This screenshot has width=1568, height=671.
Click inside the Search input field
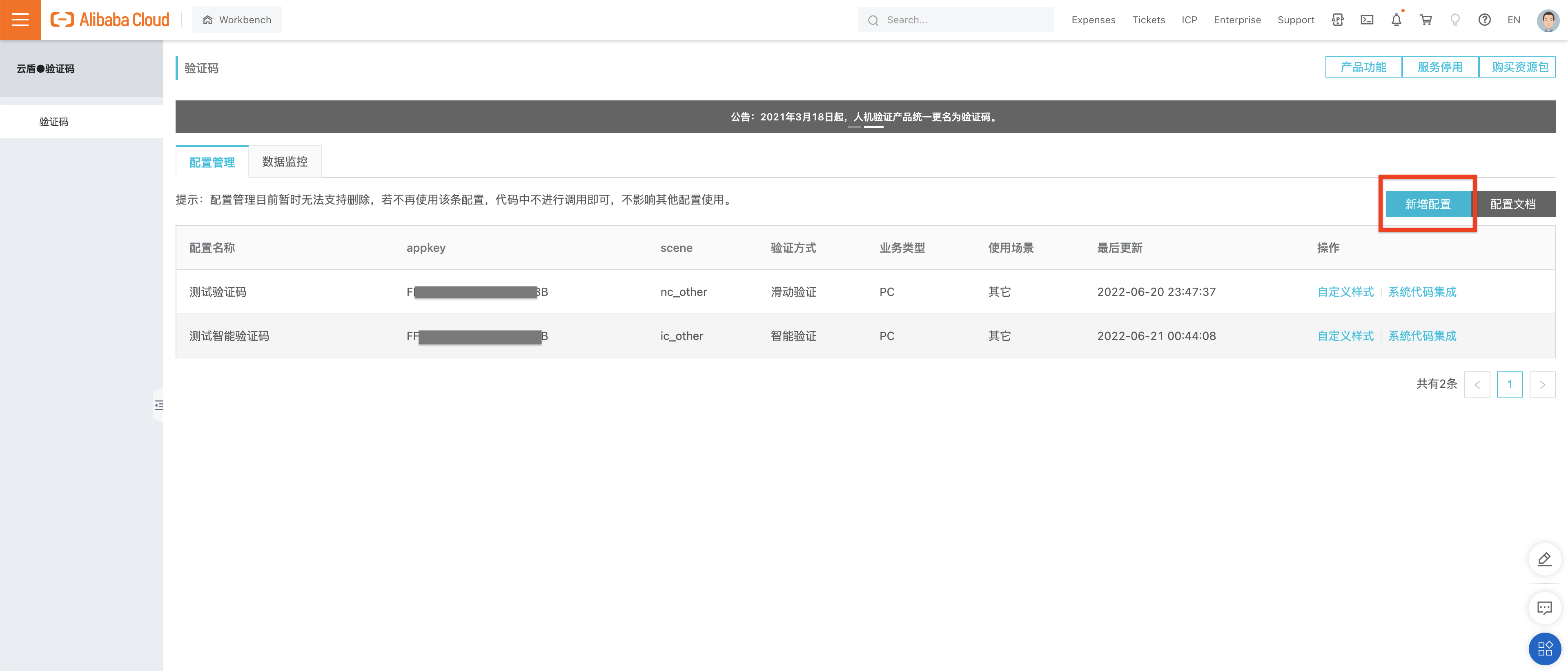(x=955, y=20)
